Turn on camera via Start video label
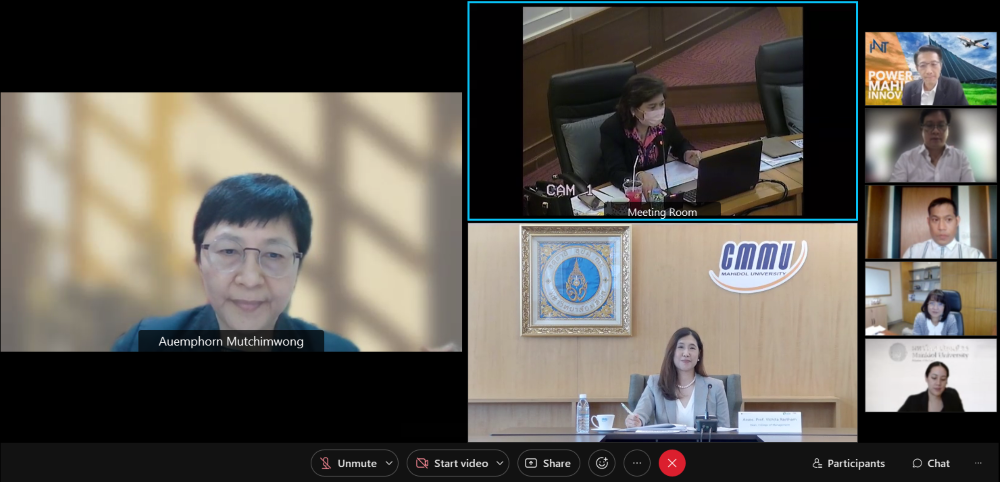1000x482 pixels. click(x=461, y=463)
